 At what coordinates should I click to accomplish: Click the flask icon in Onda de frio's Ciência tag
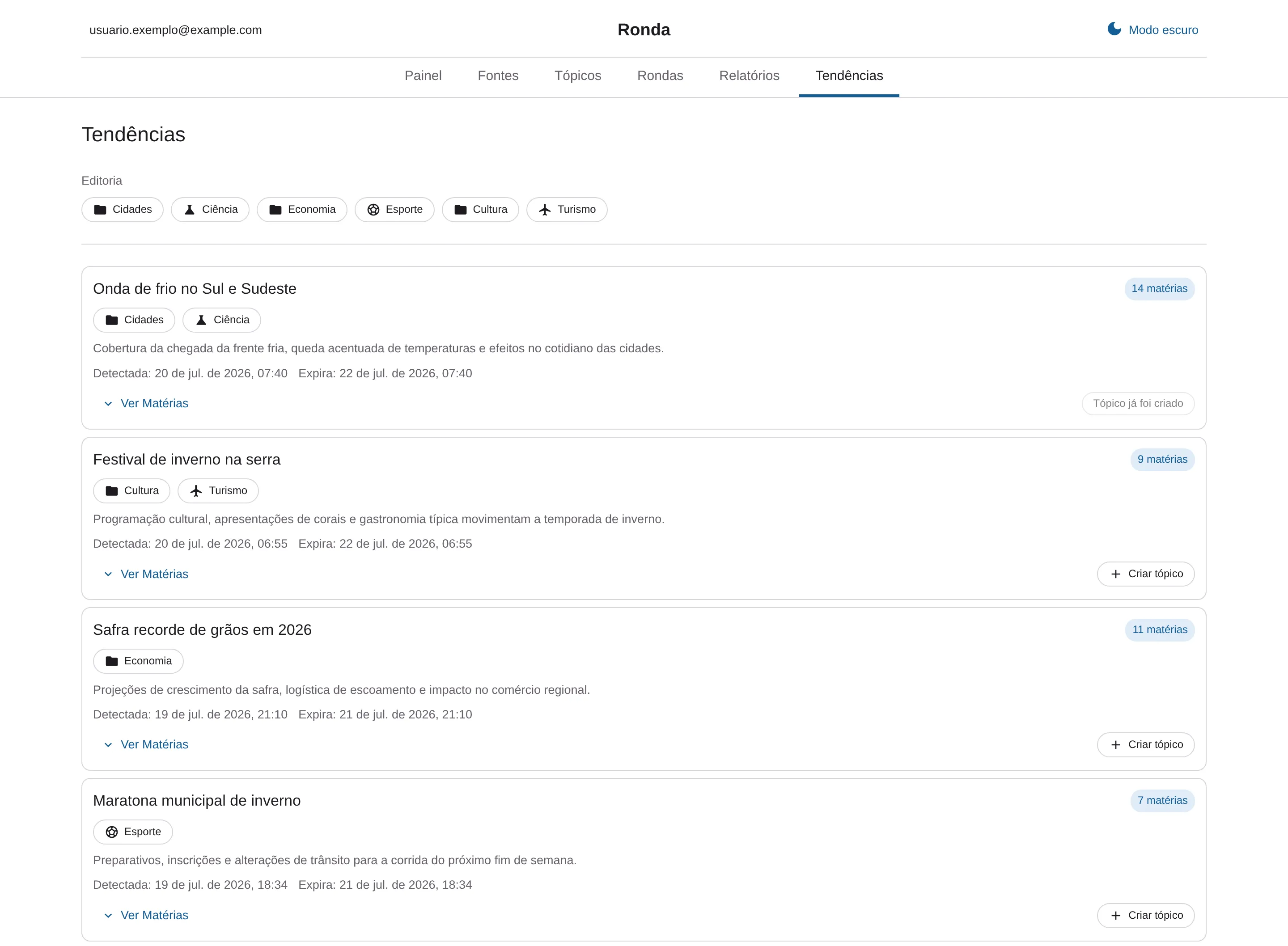(201, 320)
